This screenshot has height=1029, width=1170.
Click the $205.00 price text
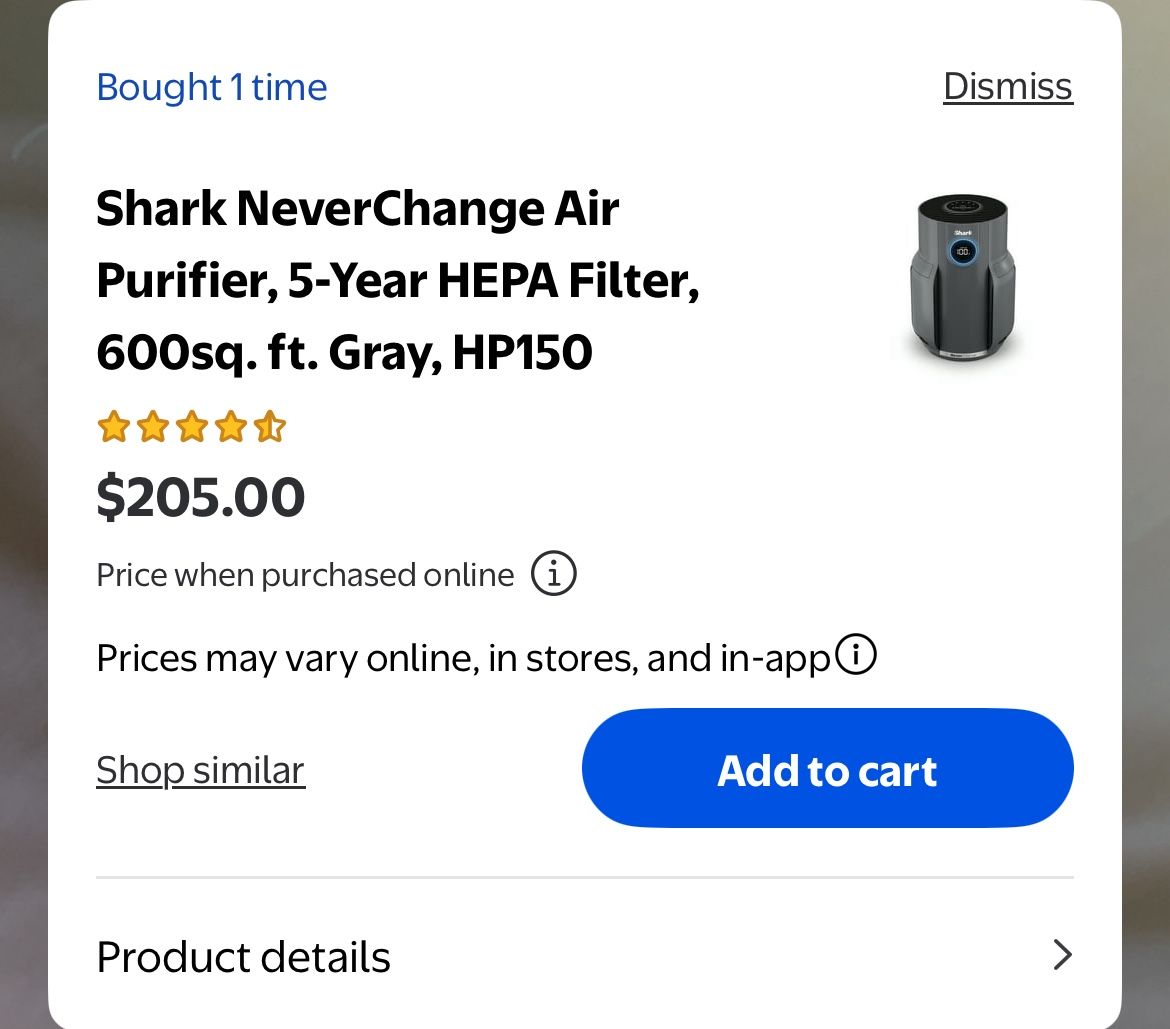(x=201, y=497)
